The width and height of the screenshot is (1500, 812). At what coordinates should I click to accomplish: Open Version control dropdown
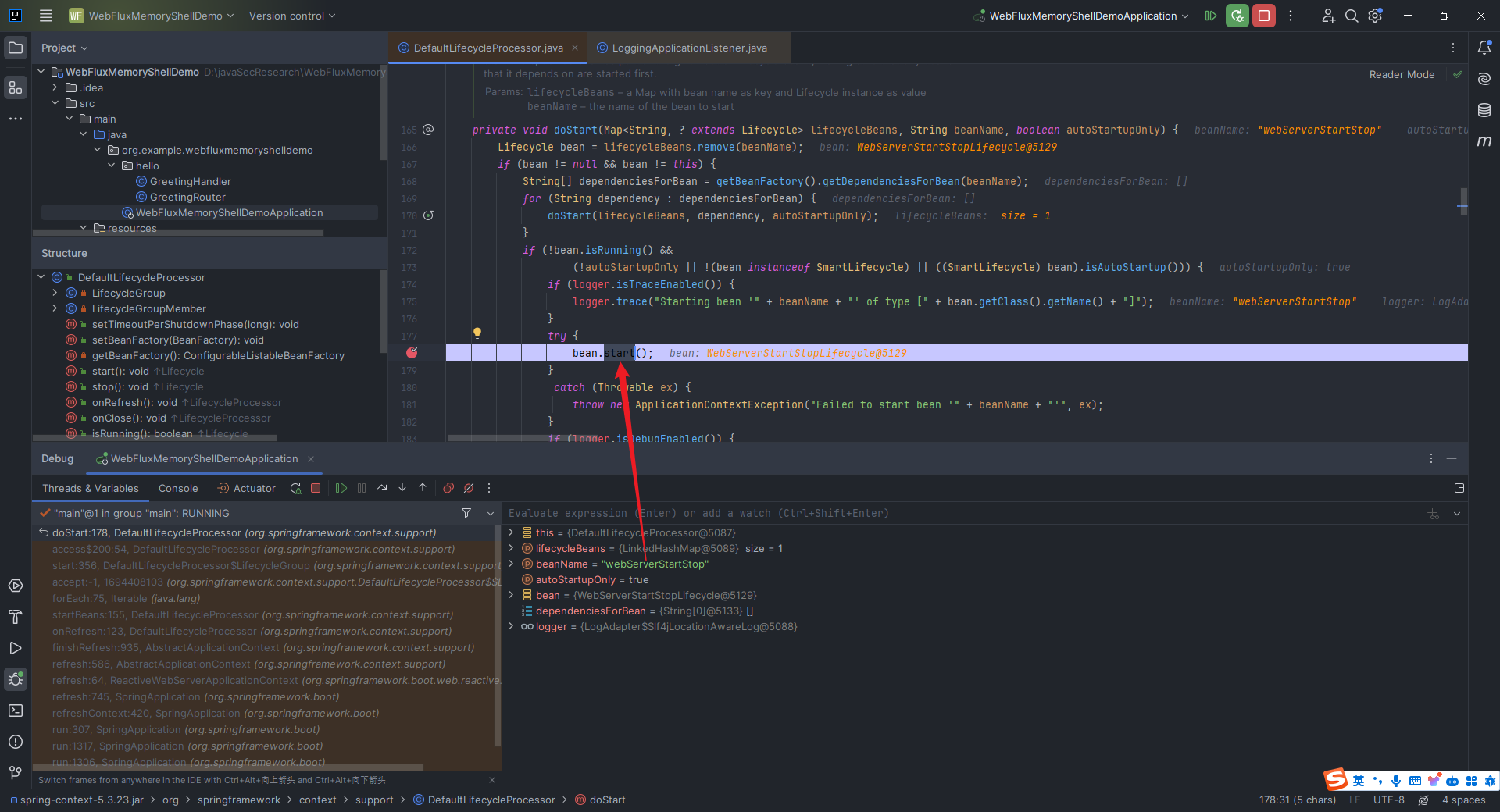292,16
